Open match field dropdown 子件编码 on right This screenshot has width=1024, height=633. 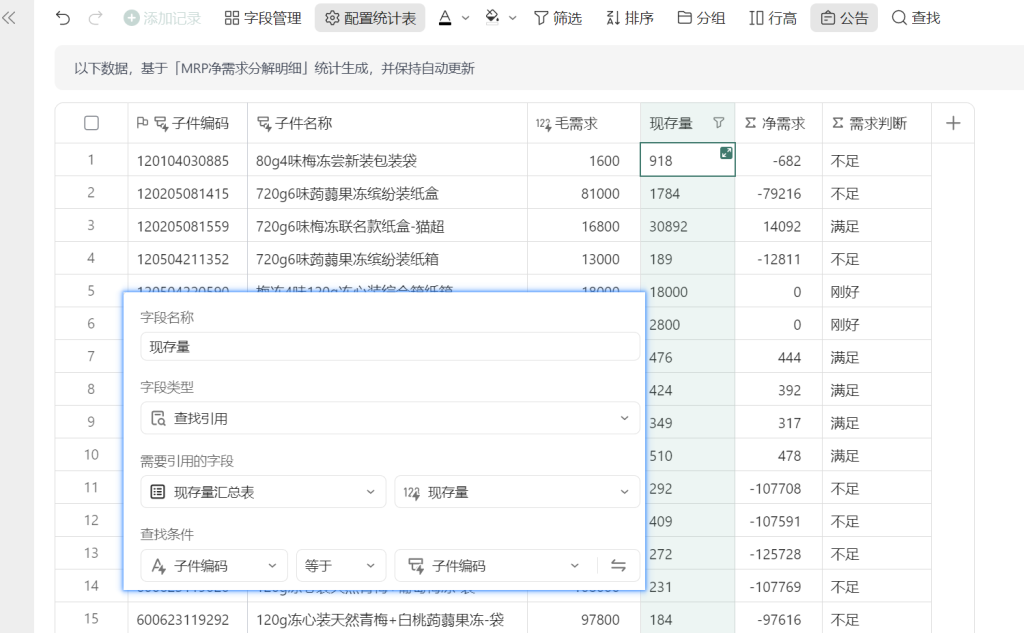(x=495, y=566)
